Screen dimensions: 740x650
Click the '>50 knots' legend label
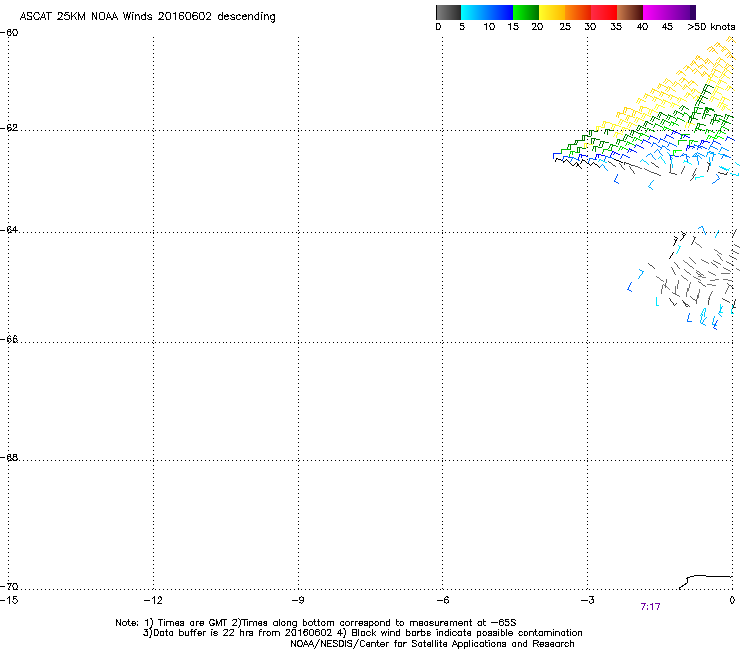click(711, 27)
